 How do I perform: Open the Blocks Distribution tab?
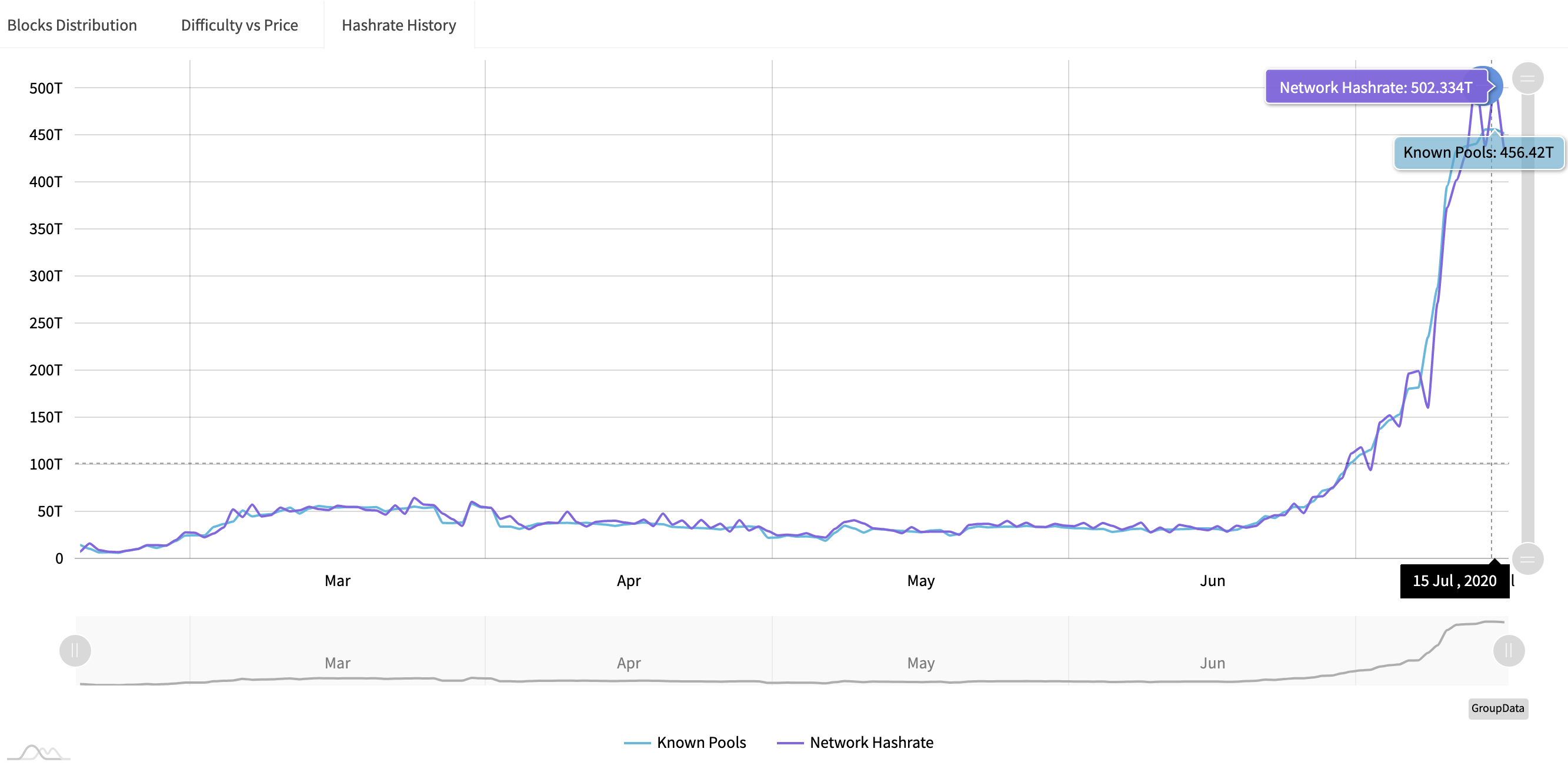point(72,25)
